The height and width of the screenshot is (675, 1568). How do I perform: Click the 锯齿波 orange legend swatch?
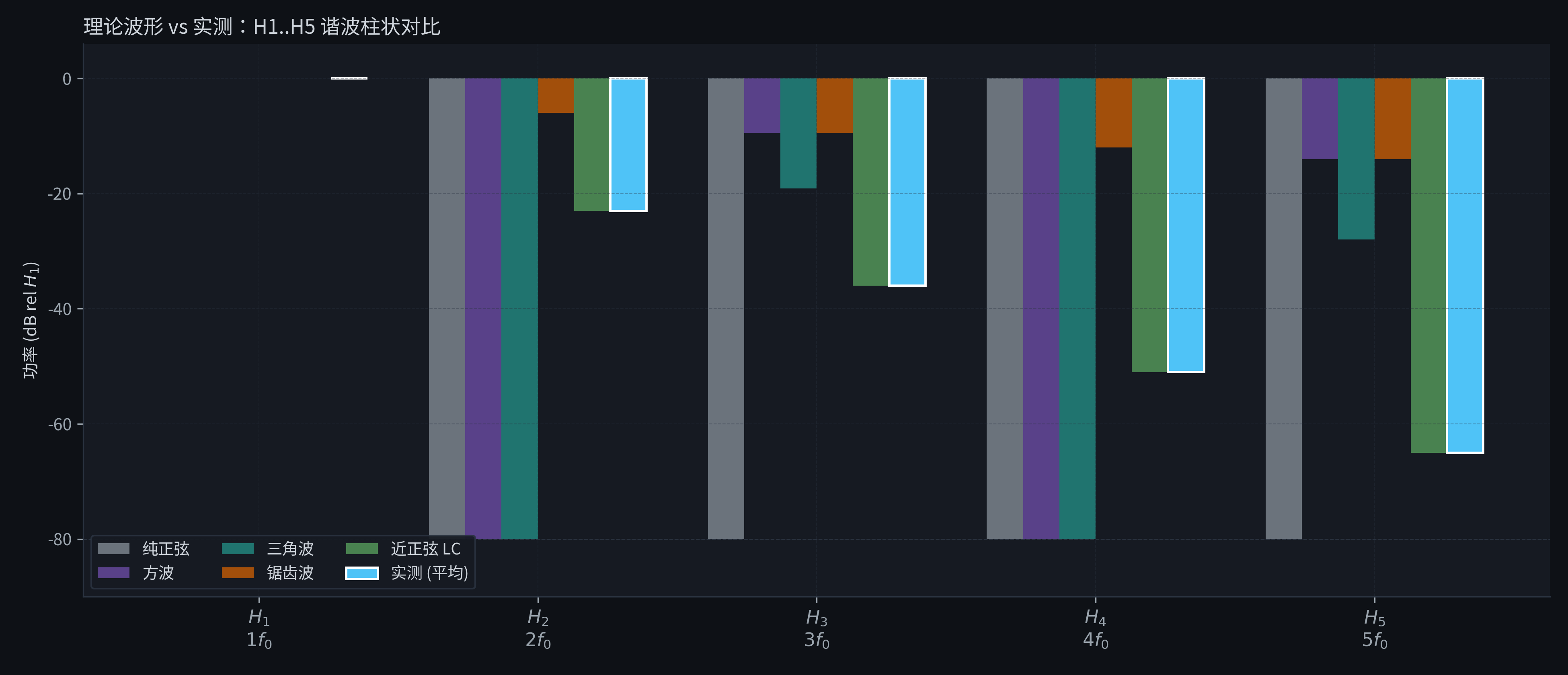pos(237,573)
